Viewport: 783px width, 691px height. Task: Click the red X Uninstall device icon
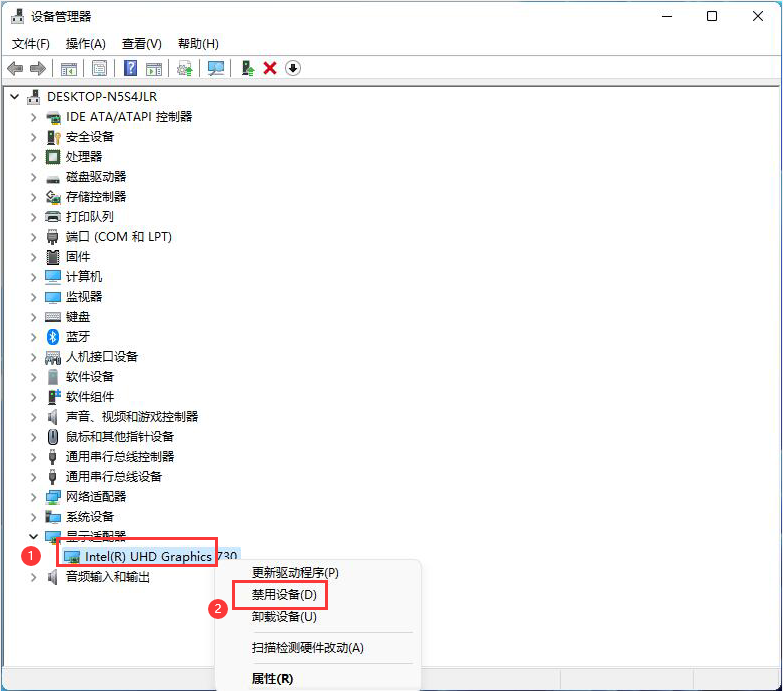270,68
